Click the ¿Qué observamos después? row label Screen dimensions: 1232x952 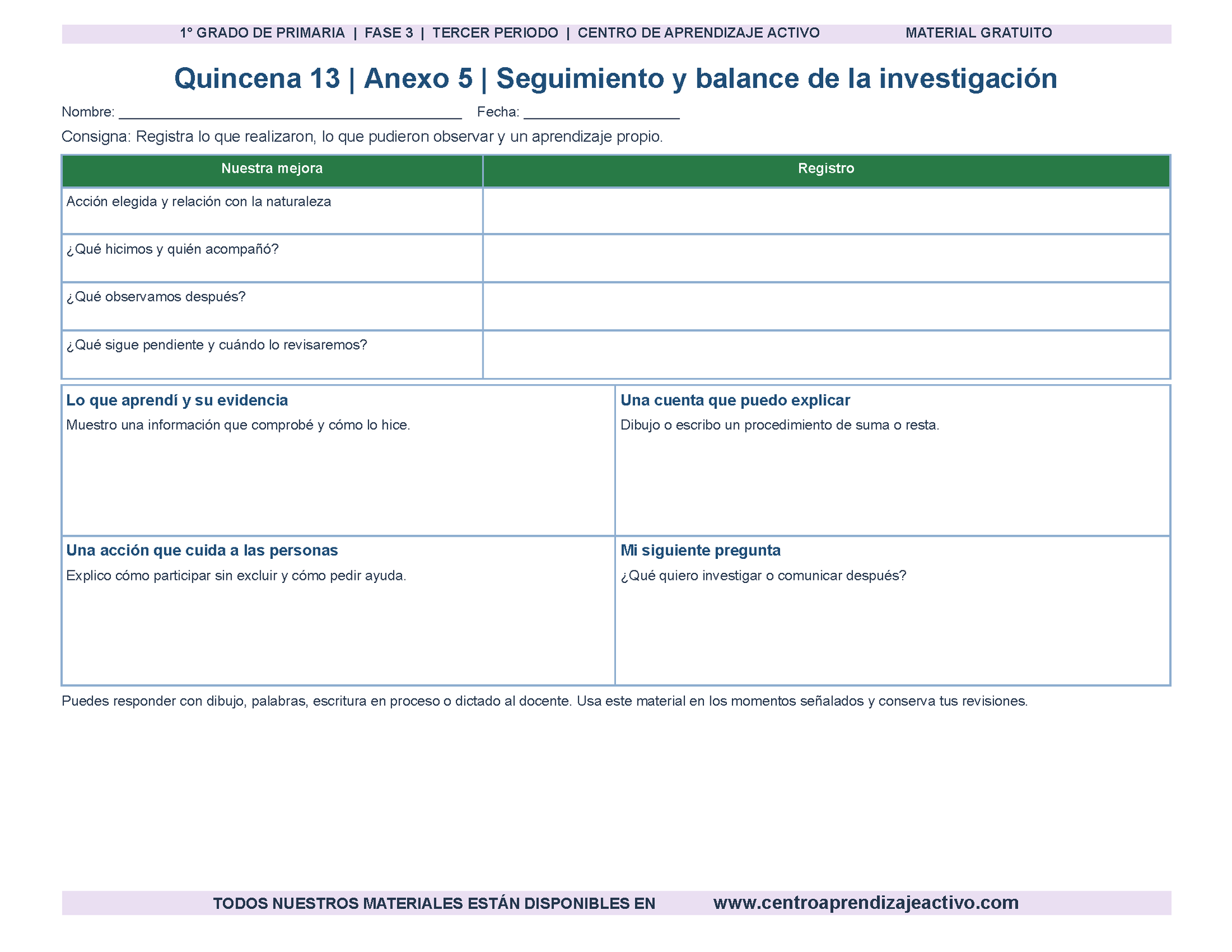(x=156, y=297)
